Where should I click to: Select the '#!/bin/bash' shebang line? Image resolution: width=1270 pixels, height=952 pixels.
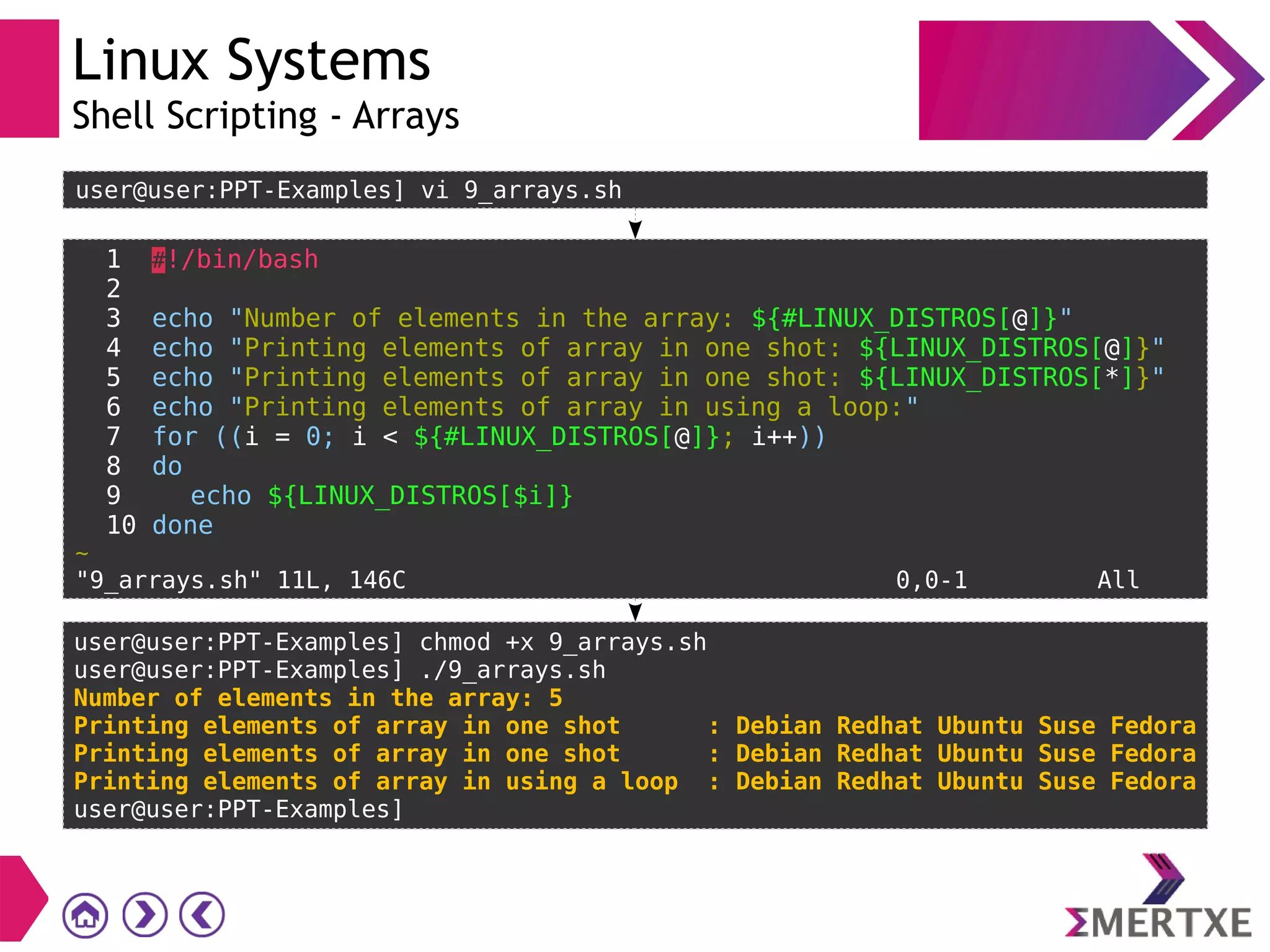click(x=235, y=260)
